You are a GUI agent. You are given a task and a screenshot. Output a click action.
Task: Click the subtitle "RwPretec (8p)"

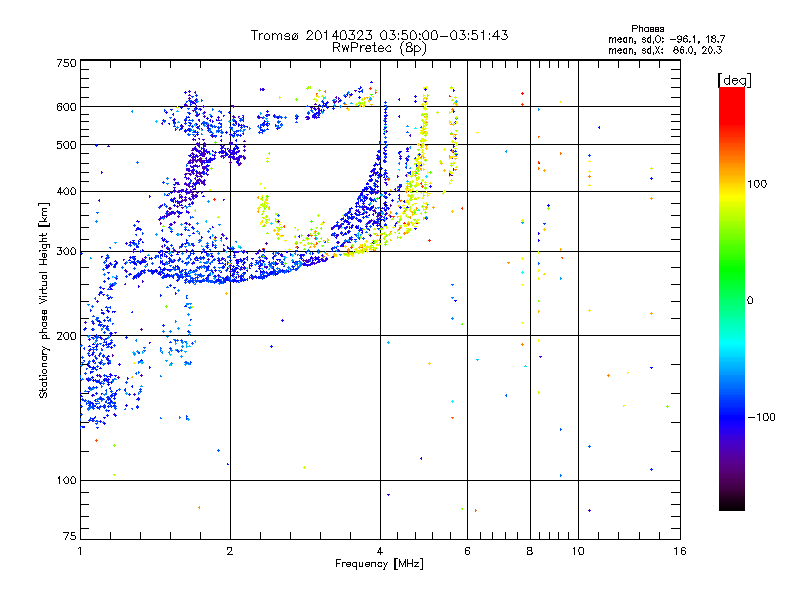click(x=379, y=48)
